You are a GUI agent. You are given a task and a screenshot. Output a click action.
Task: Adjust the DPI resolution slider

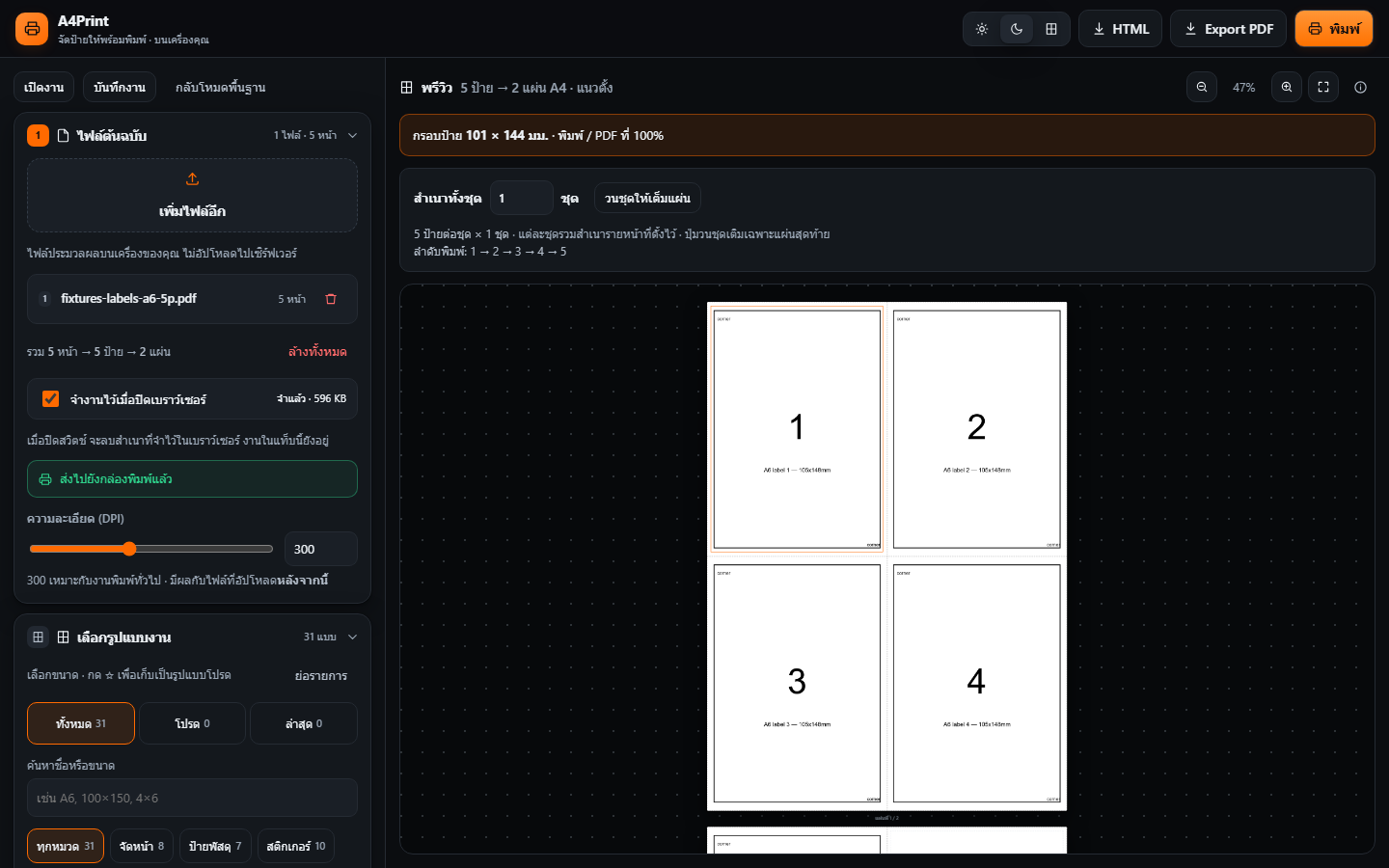point(151,549)
